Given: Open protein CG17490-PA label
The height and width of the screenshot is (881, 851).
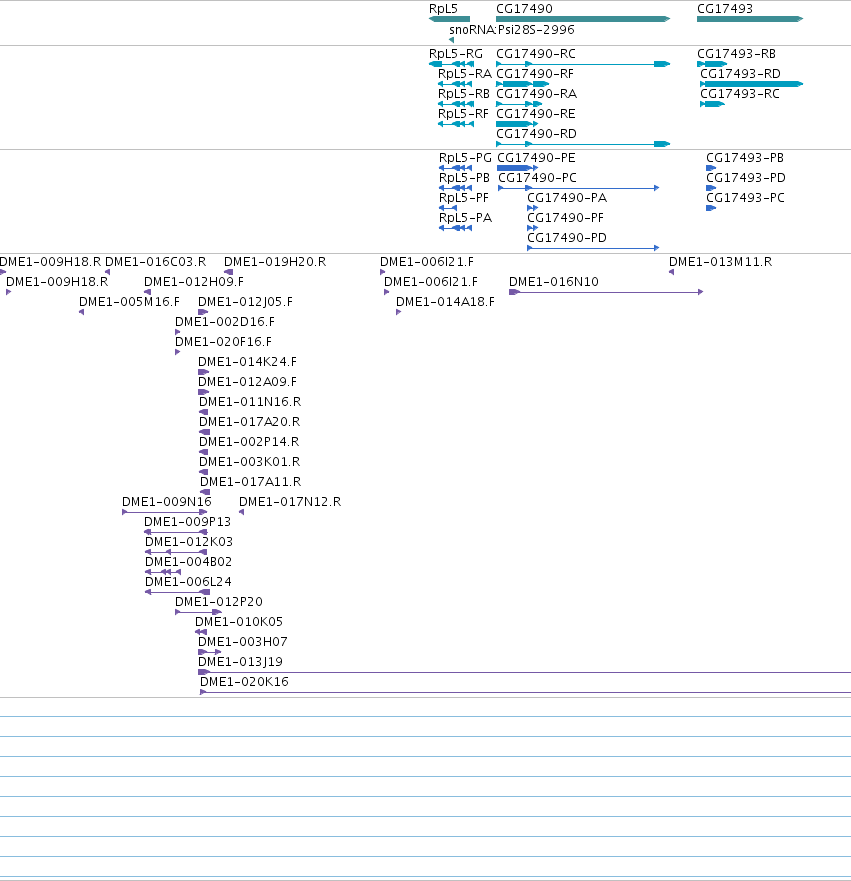Looking at the screenshot, I should click(567, 198).
